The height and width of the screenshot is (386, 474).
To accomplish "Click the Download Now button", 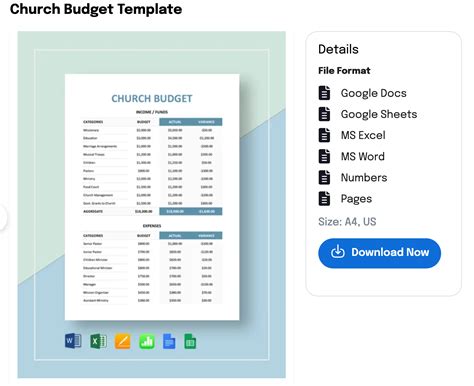I will tap(379, 253).
